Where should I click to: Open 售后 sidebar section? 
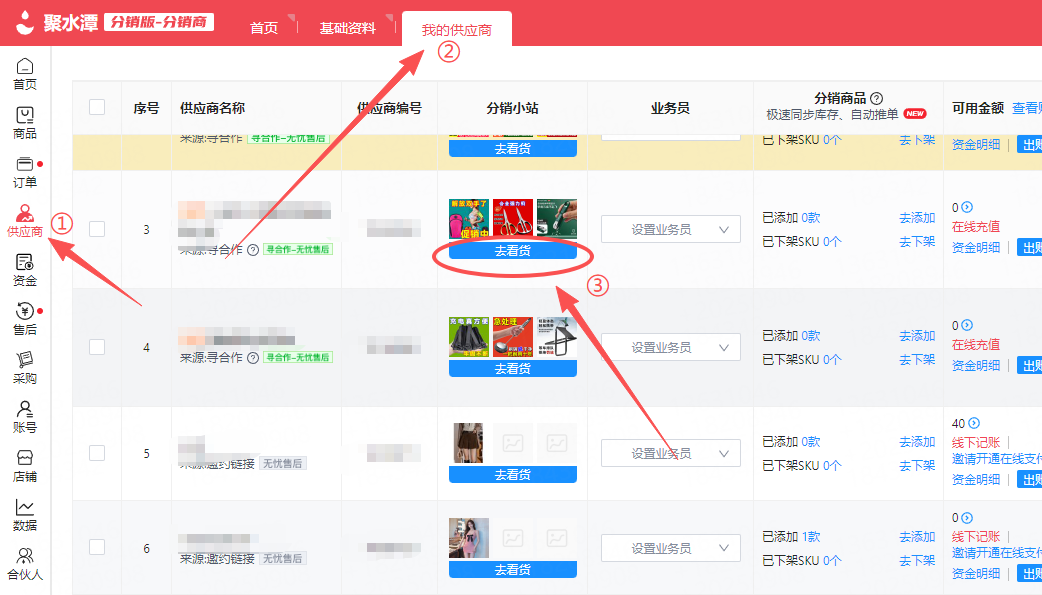(25, 319)
